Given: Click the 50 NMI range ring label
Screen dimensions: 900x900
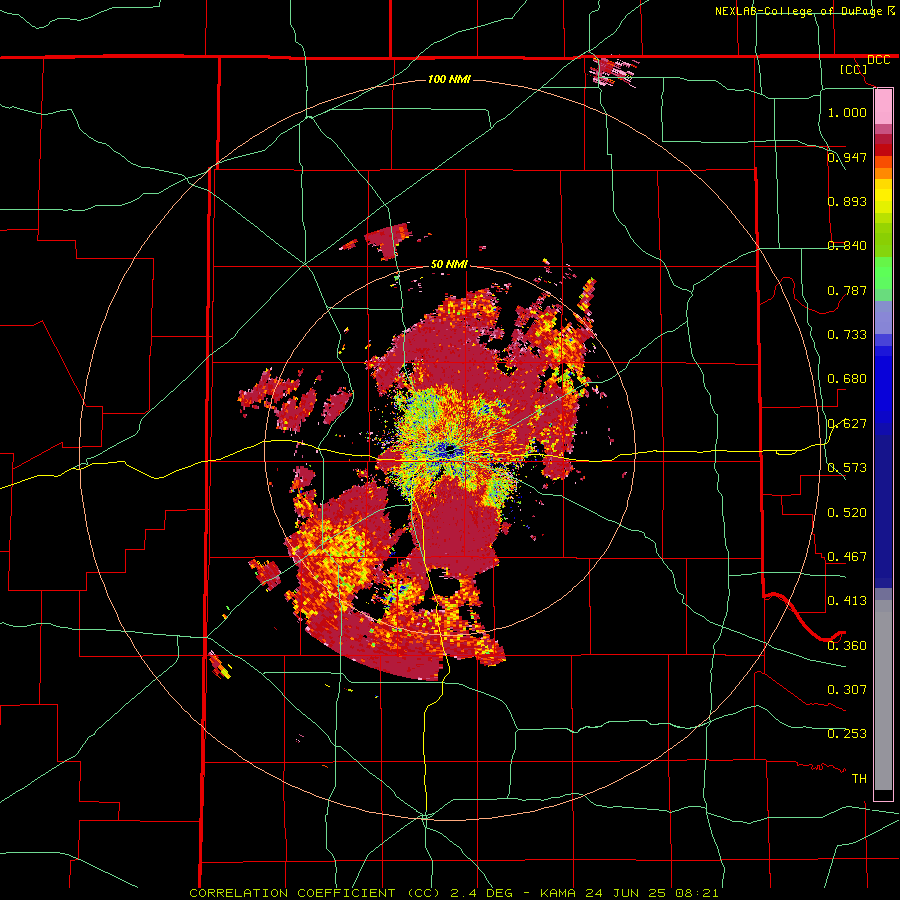Looking at the screenshot, I should [x=449, y=264].
